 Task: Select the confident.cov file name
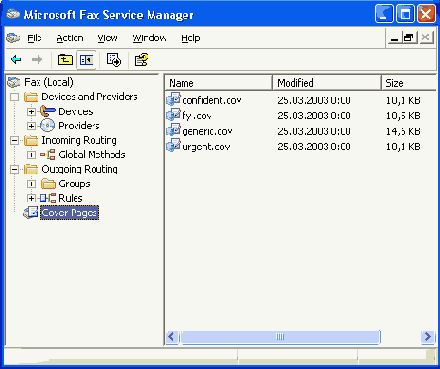click(x=212, y=100)
